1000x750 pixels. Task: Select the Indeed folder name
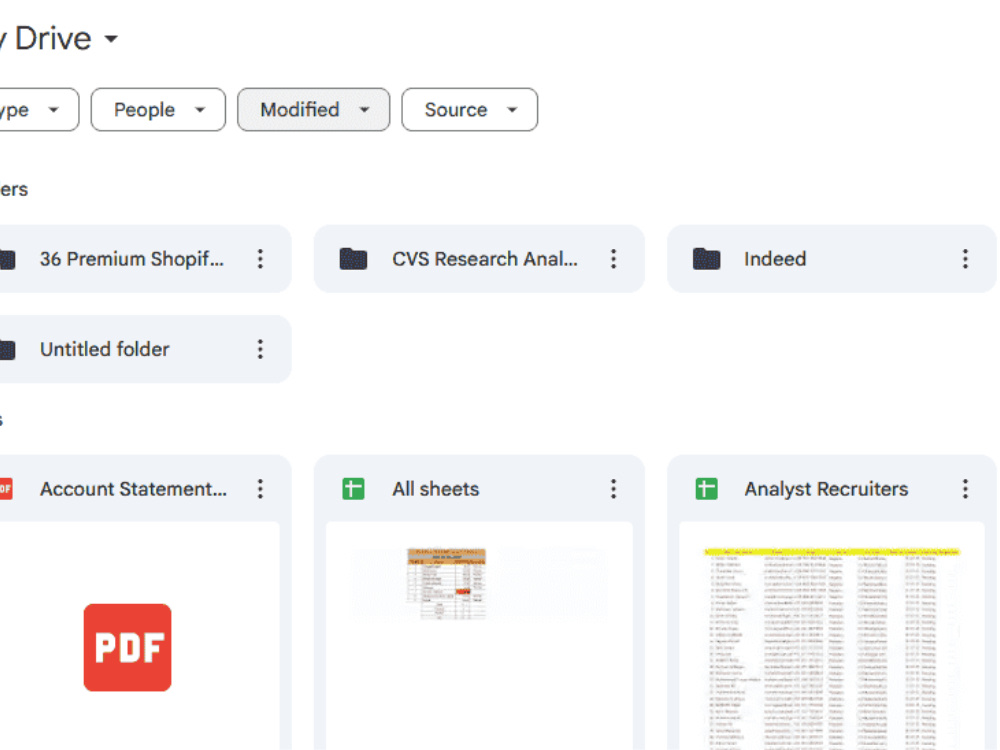(x=775, y=259)
